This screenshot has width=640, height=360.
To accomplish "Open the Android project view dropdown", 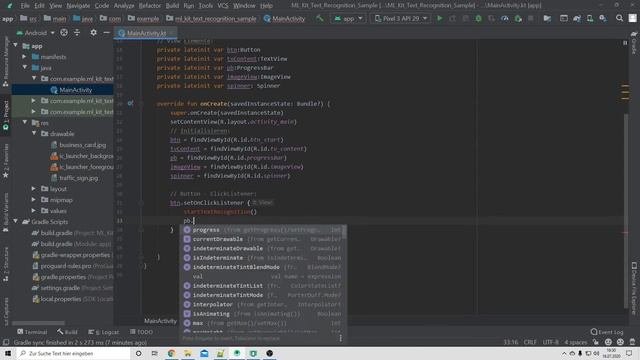I will tap(36, 33).
